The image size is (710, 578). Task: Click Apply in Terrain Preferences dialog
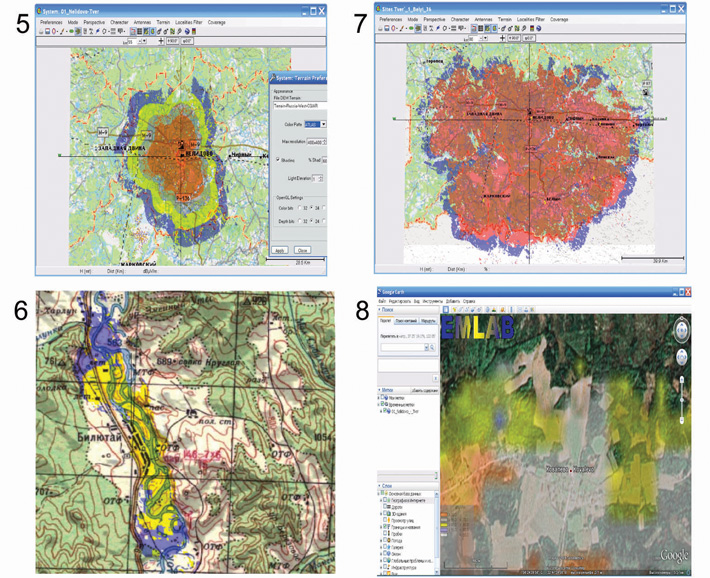(279, 250)
